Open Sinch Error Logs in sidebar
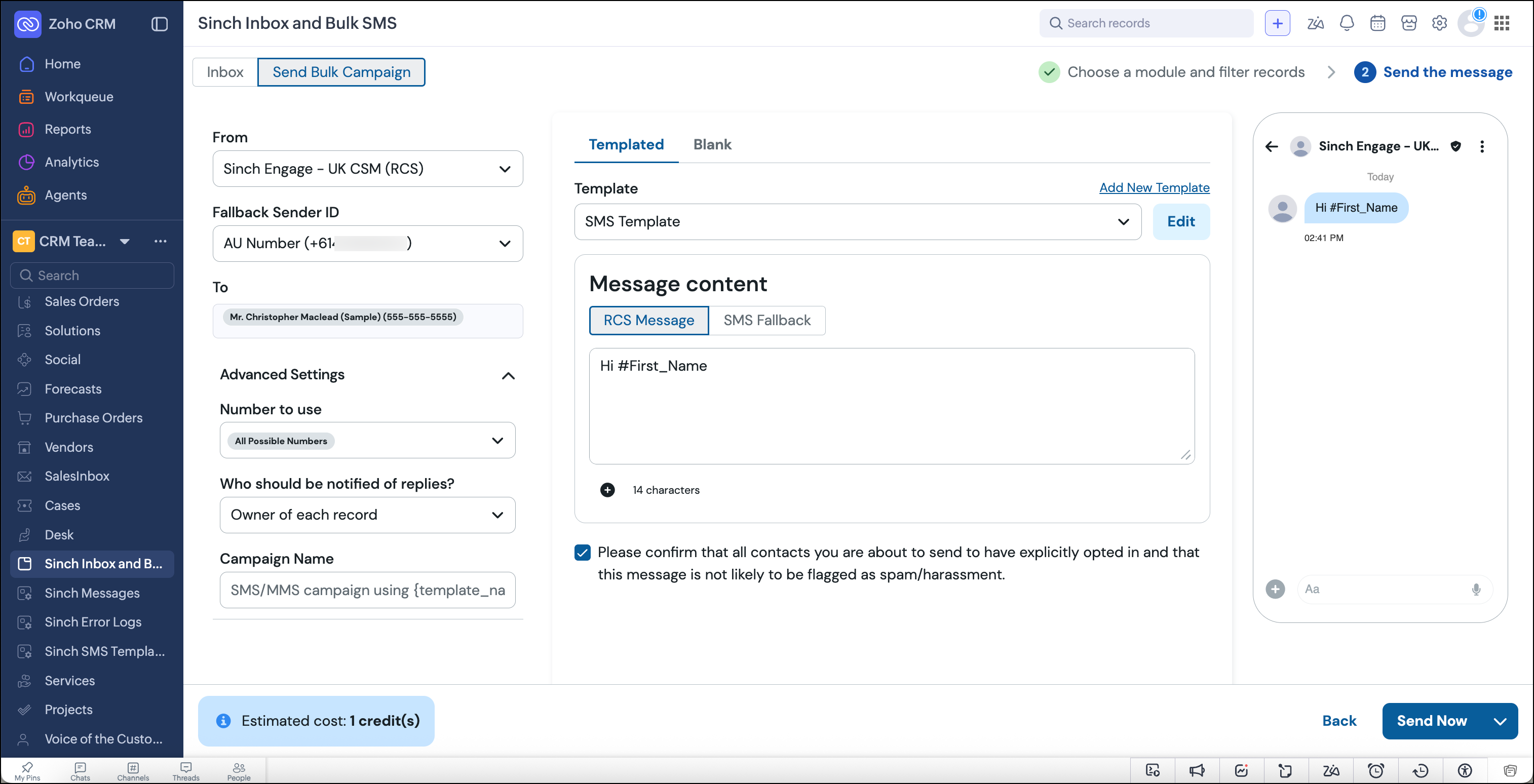The width and height of the screenshot is (1534, 784). point(92,622)
